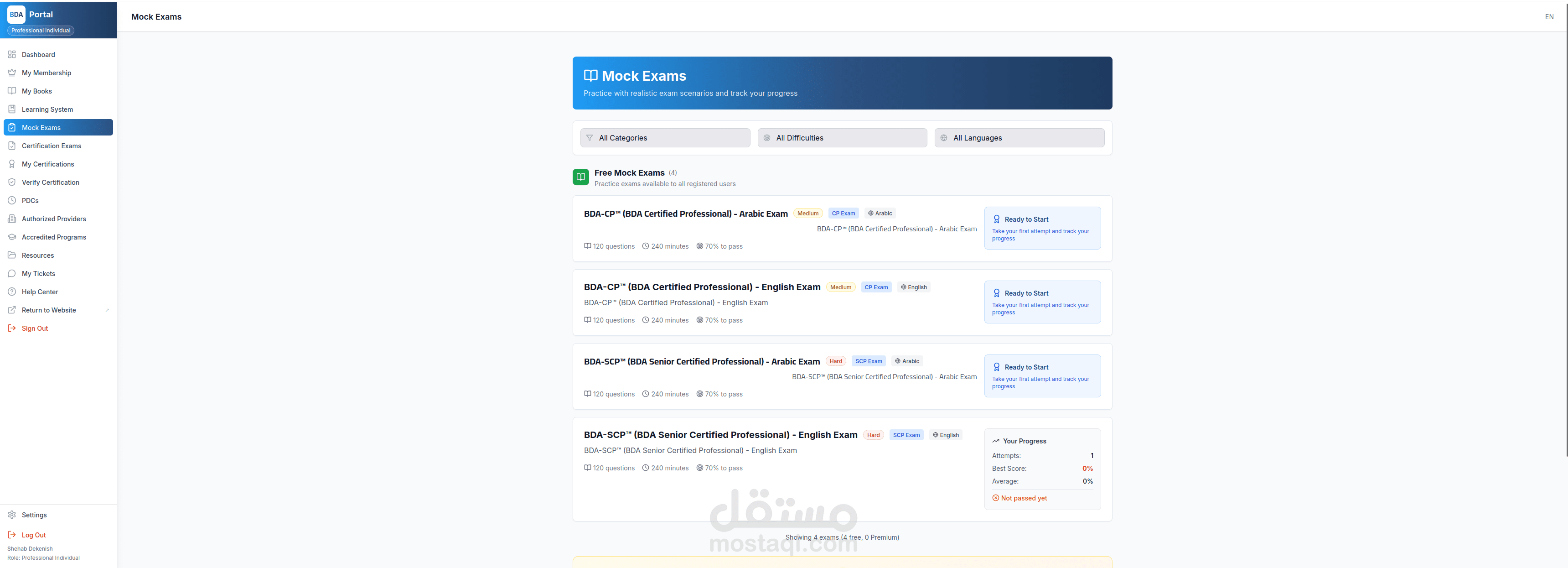
Task: Open the All Difficulties dropdown
Action: (x=842, y=138)
